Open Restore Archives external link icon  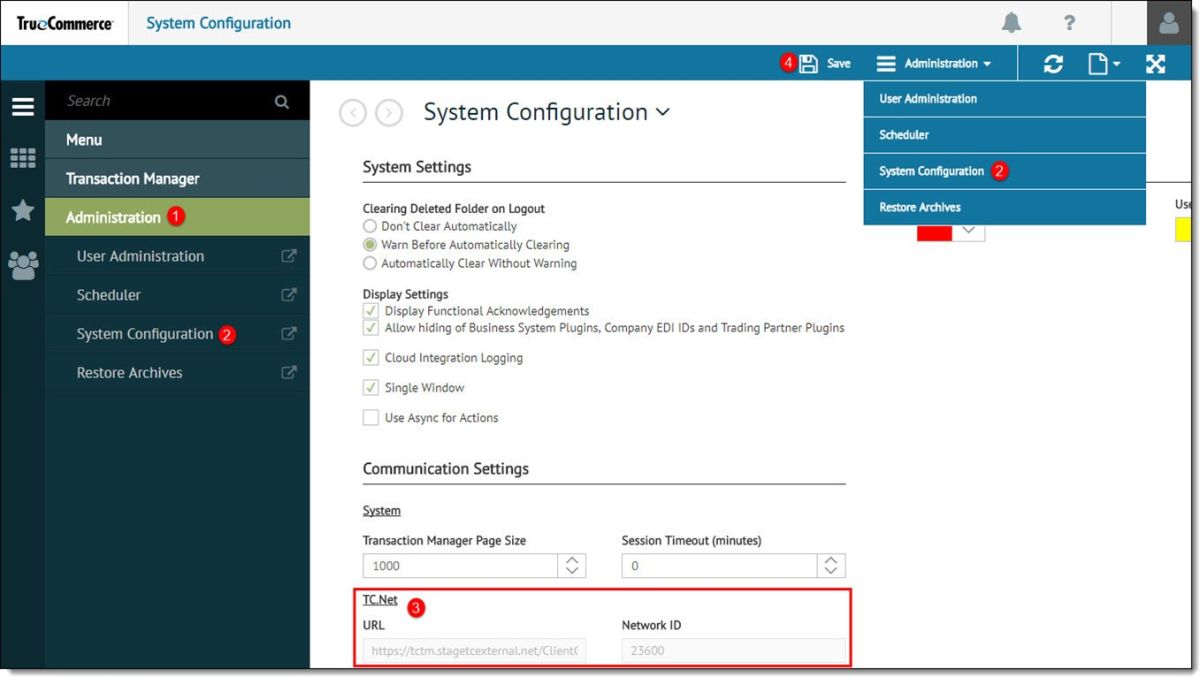tap(289, 373)
